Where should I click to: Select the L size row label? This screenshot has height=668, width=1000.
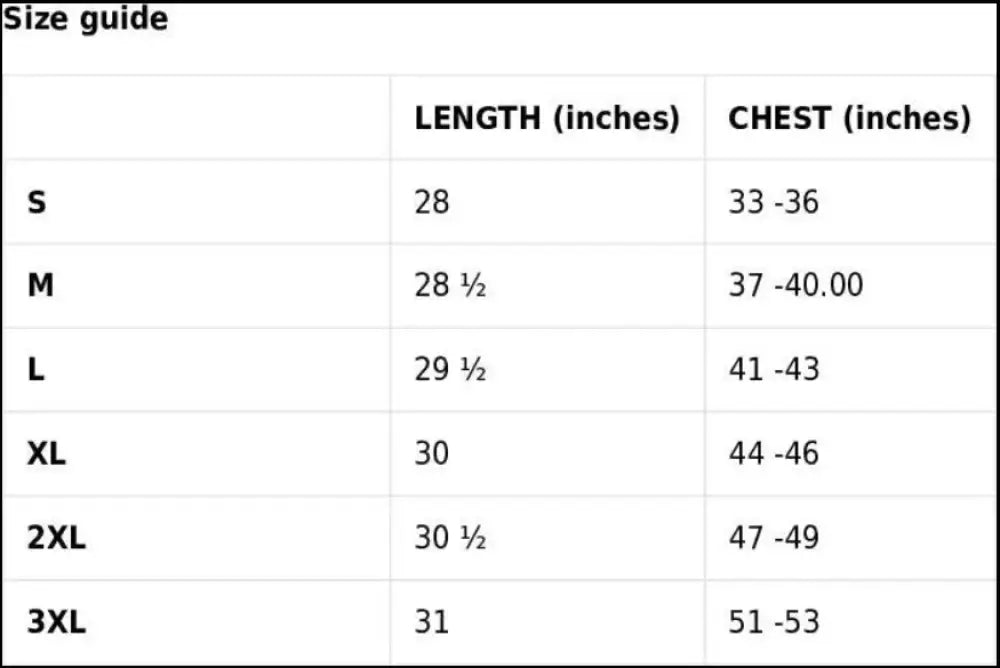coord(36,370)
